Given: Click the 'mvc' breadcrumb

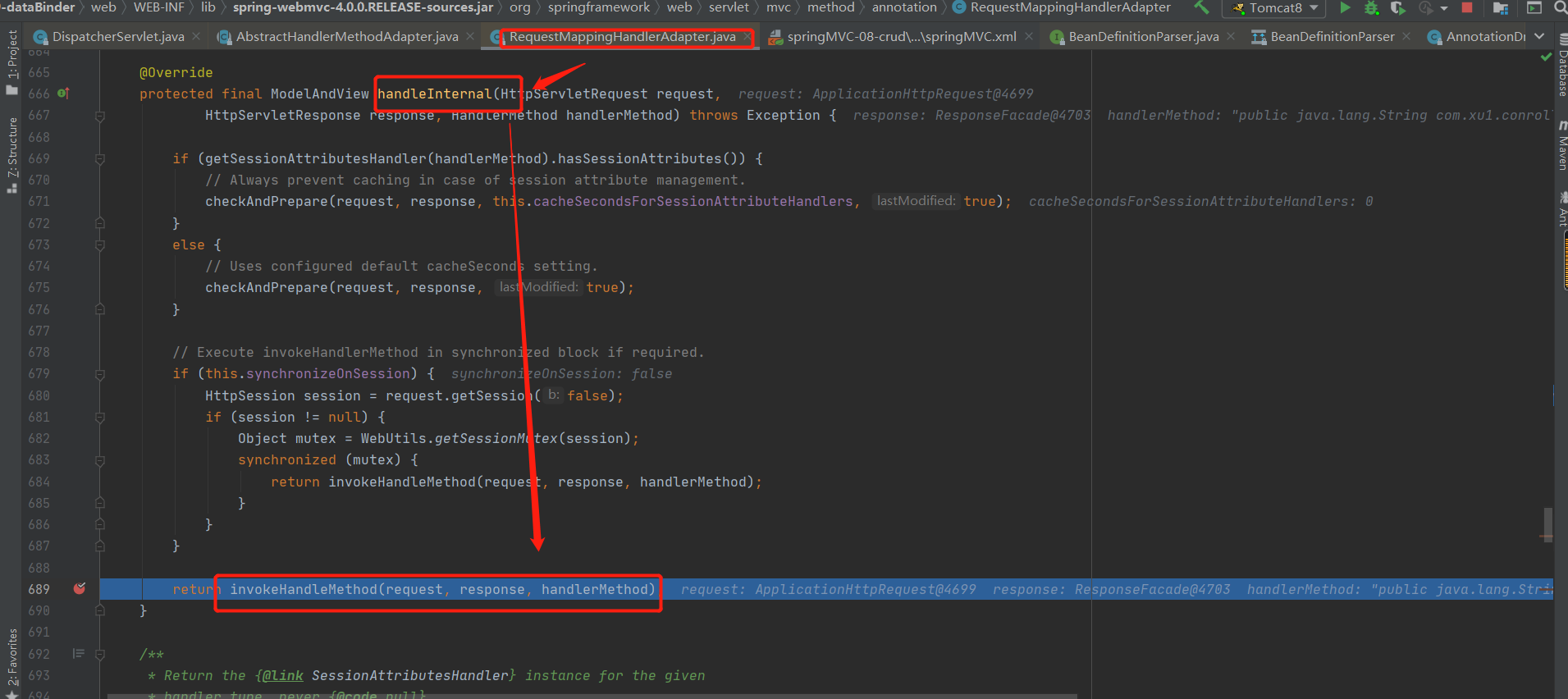Looking at the screenshot, I should (x=779, y=7).
